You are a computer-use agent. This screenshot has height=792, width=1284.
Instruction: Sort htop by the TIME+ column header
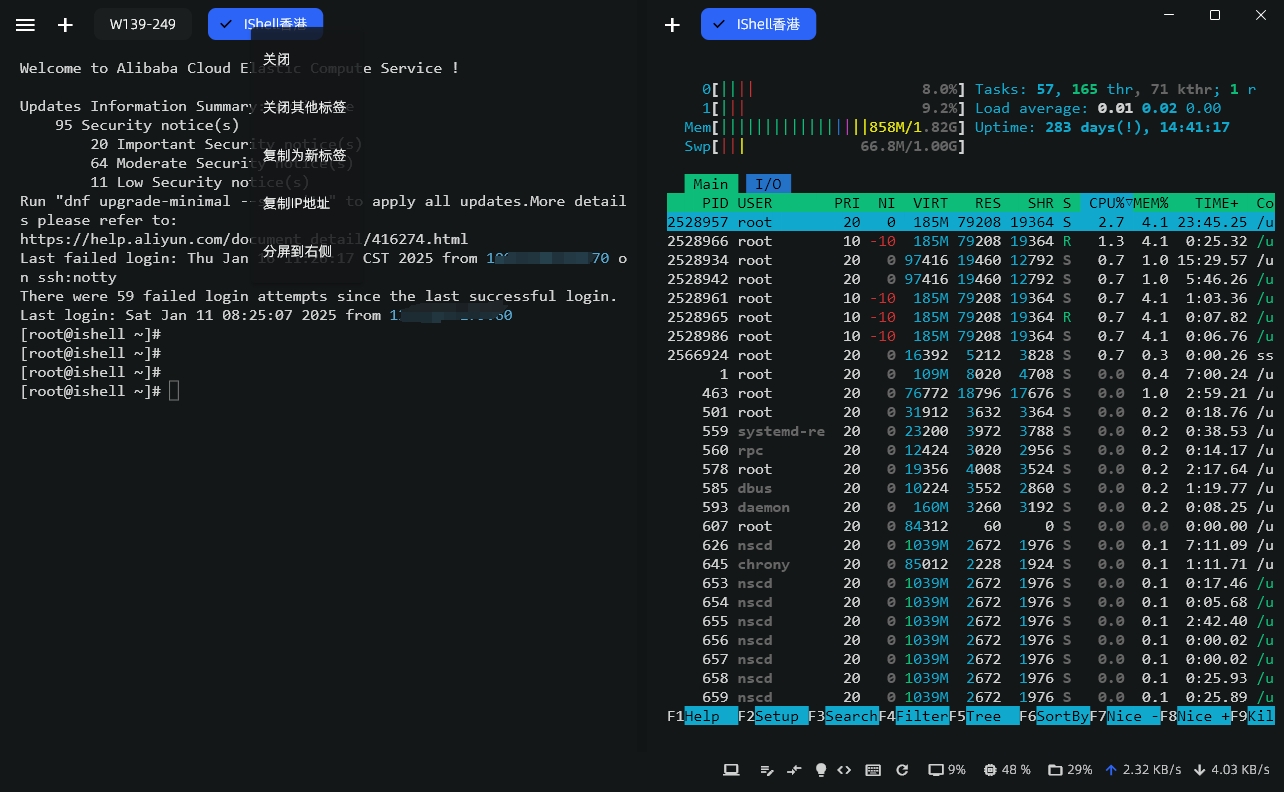1217,202
